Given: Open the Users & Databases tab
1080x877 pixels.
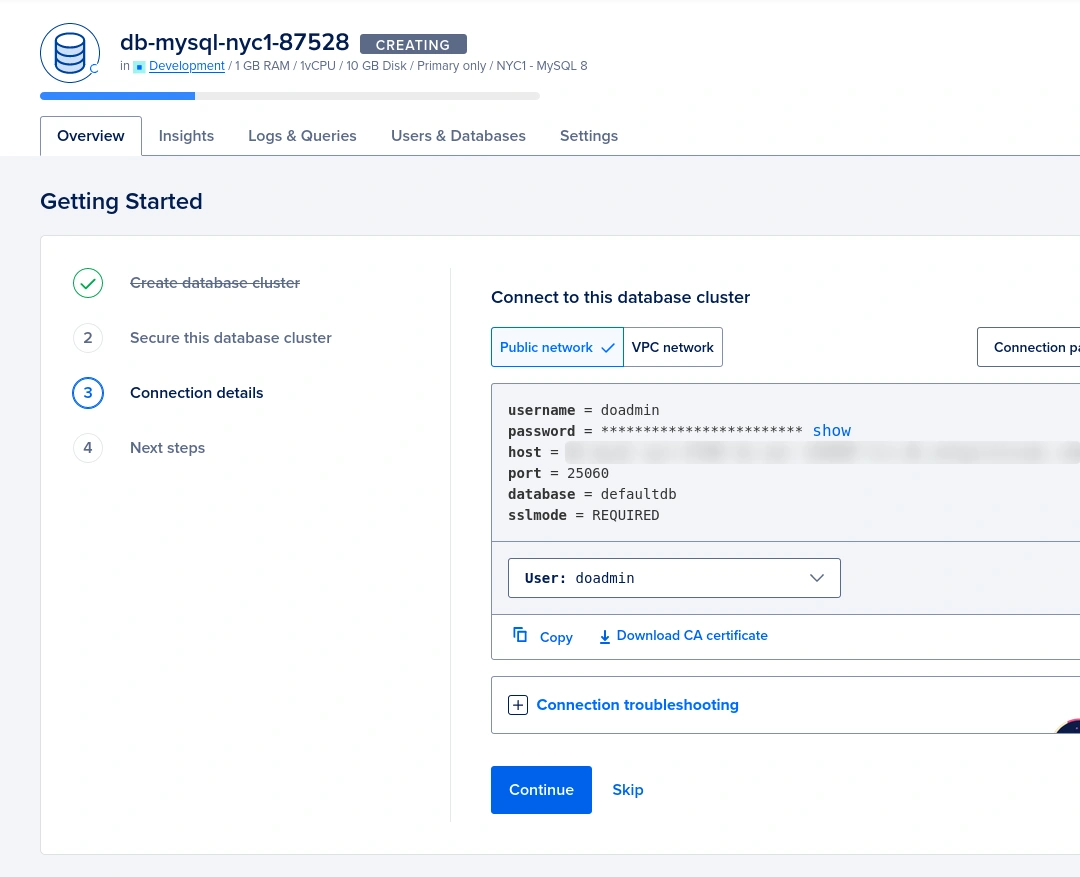Looking at the screenshot, I should tap(458, 136).
